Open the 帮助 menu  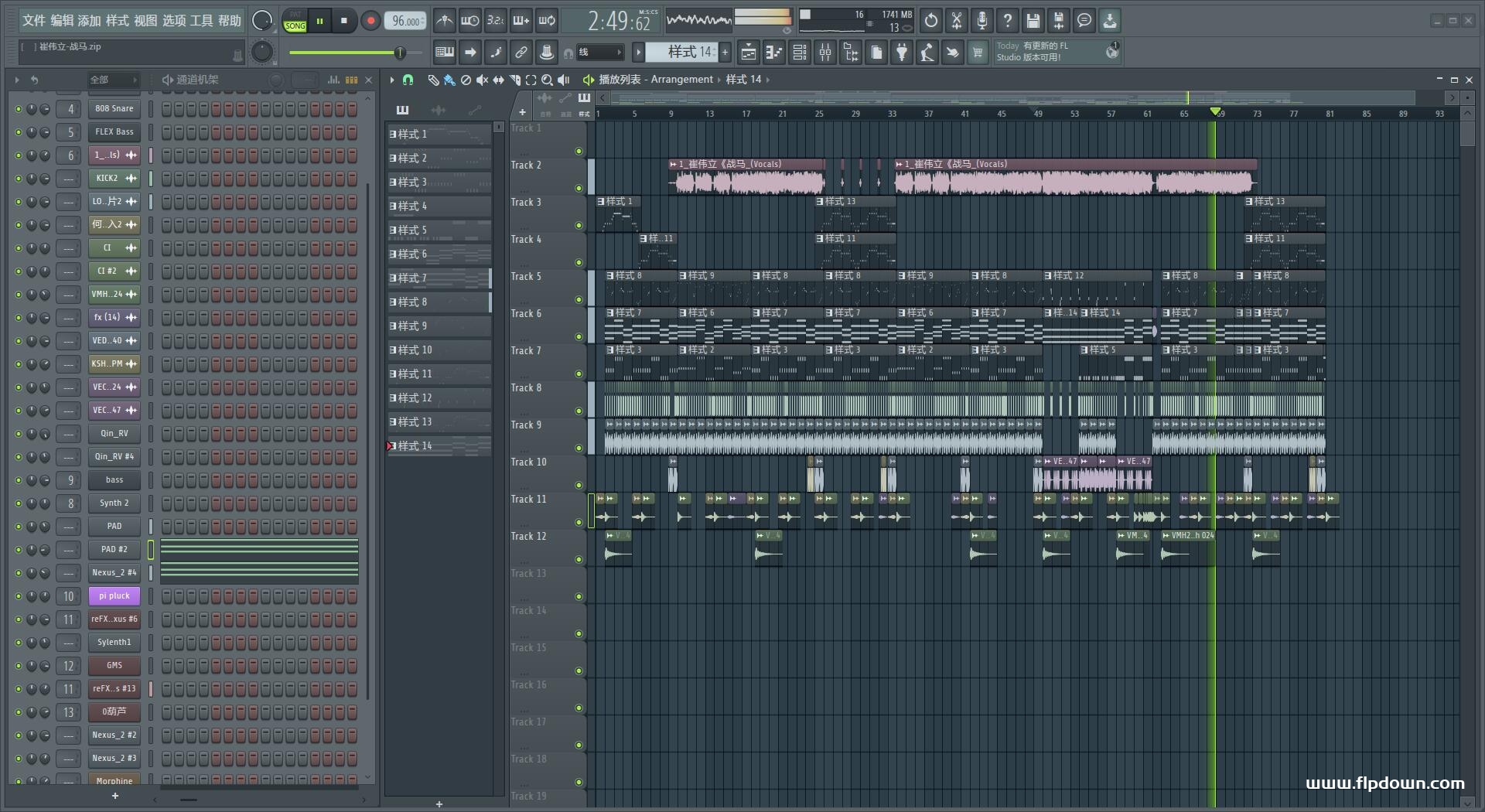(230, 21)
